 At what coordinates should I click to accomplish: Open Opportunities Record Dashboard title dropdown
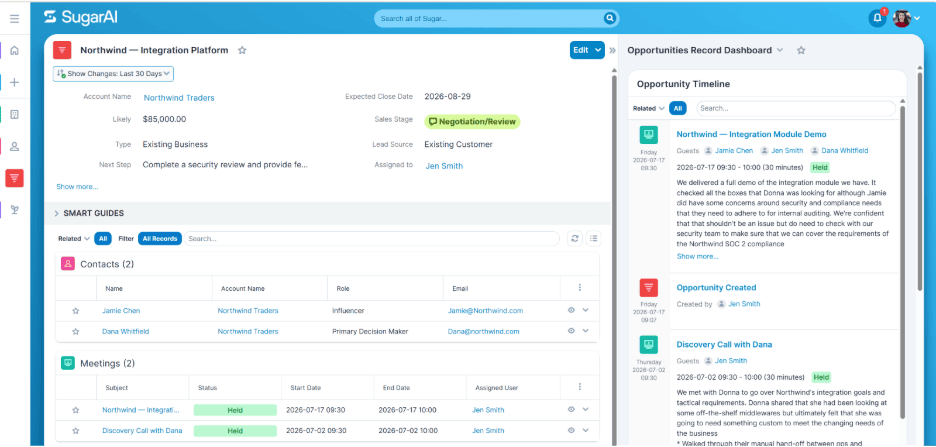coord(780,51)
